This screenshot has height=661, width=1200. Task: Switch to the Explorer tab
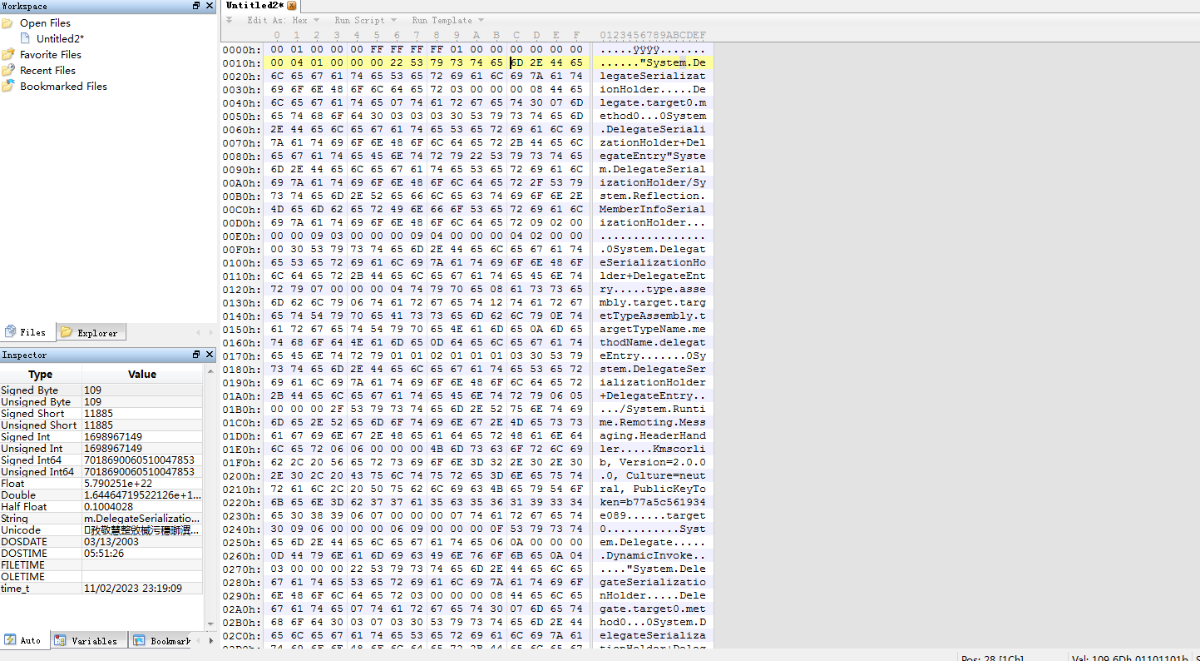90,332
